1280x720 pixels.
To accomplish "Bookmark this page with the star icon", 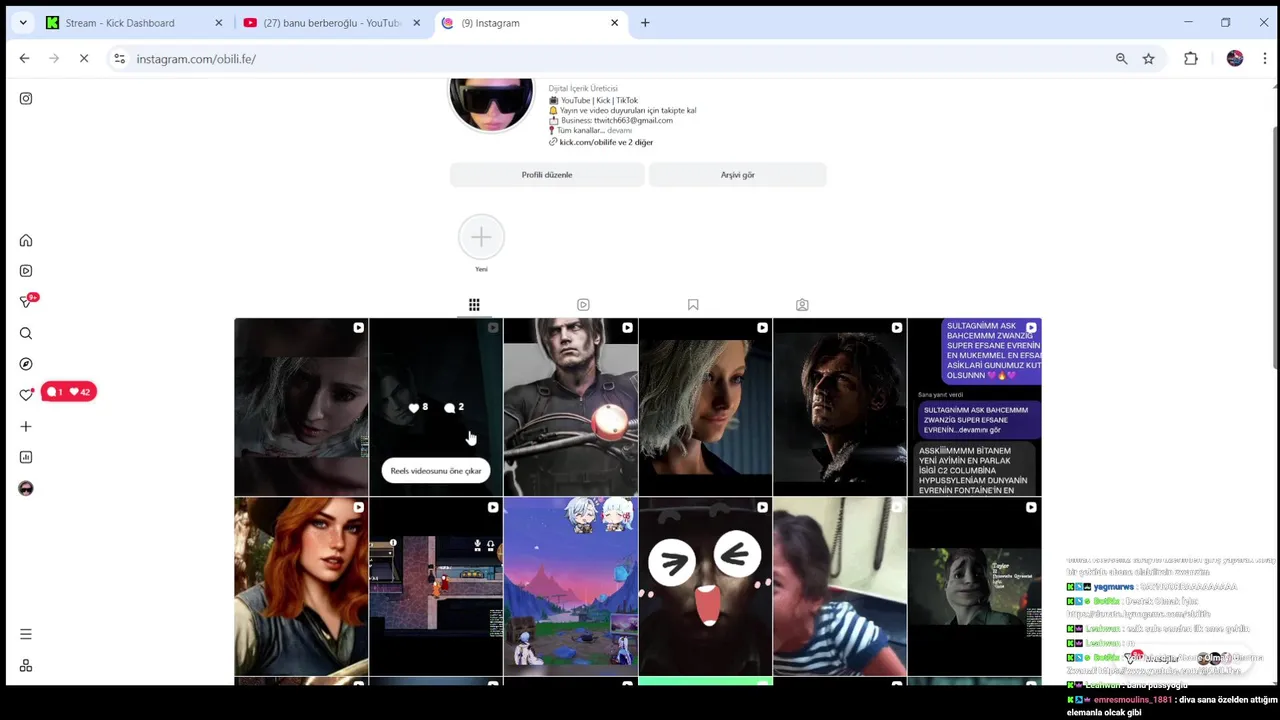I will (1148, 59).
